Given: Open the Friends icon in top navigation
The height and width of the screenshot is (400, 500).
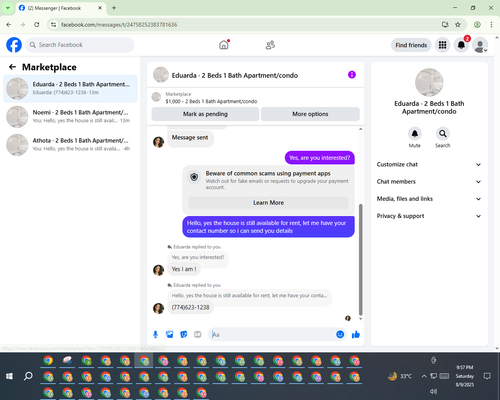Looking at the screenshot, I should coord(270,45).
